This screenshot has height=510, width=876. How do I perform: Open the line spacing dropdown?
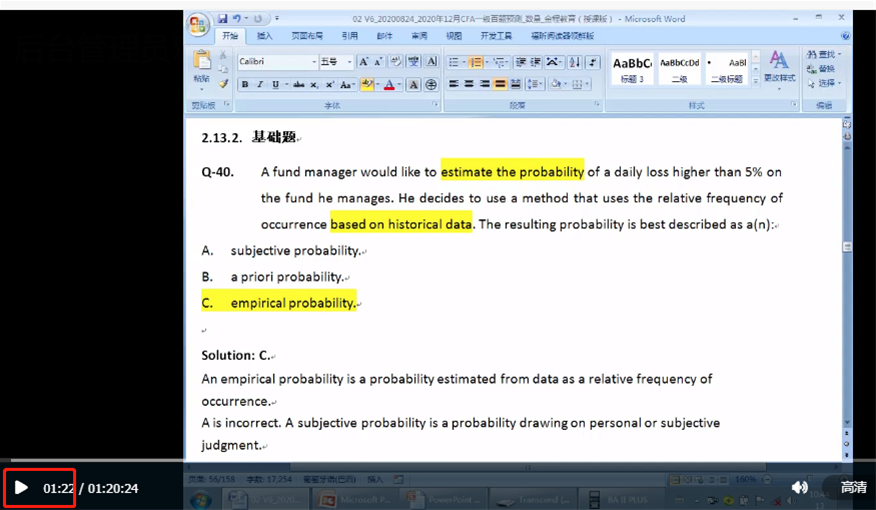tap(534, 84)
